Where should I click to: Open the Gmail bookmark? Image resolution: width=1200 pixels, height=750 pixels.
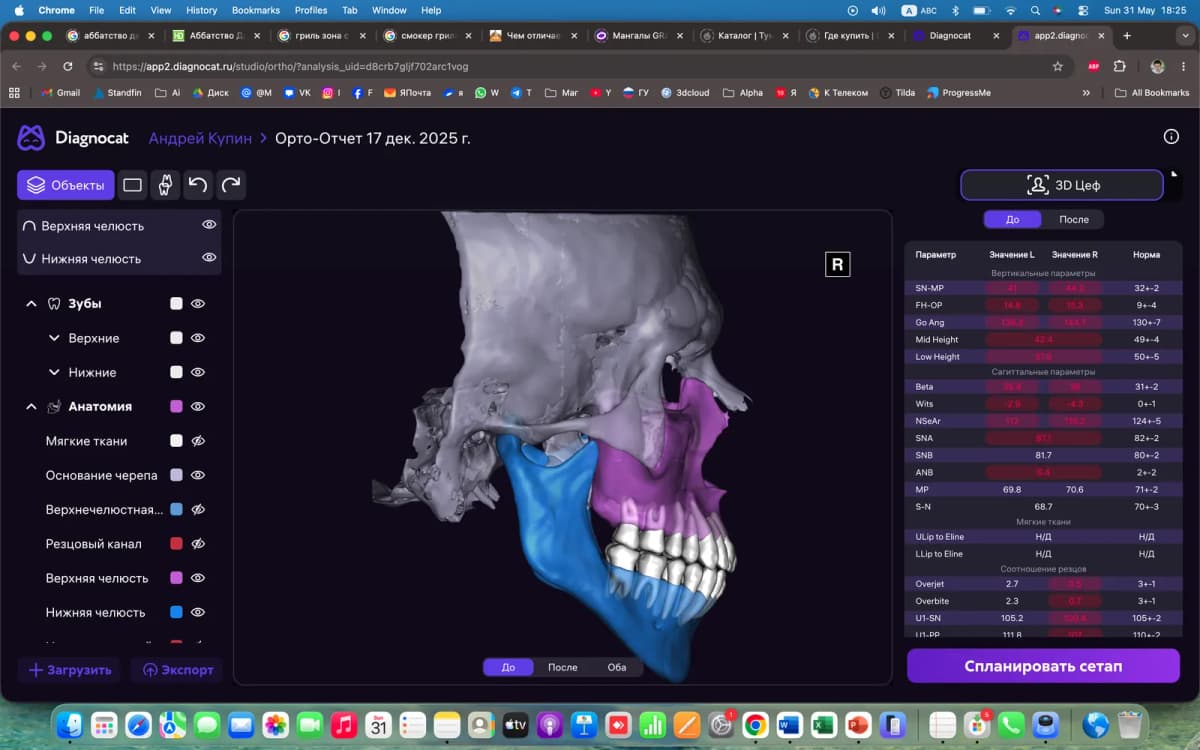[60, 93]
